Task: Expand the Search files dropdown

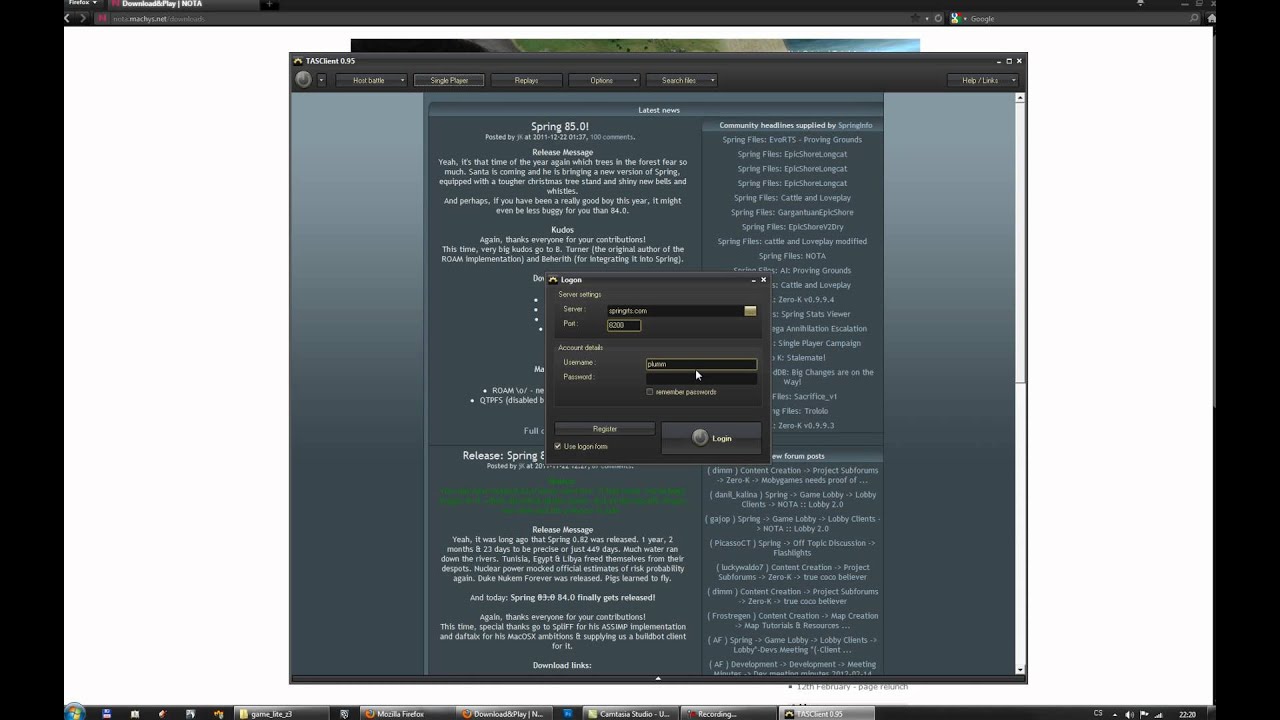Action: click(x=682, y=80)
